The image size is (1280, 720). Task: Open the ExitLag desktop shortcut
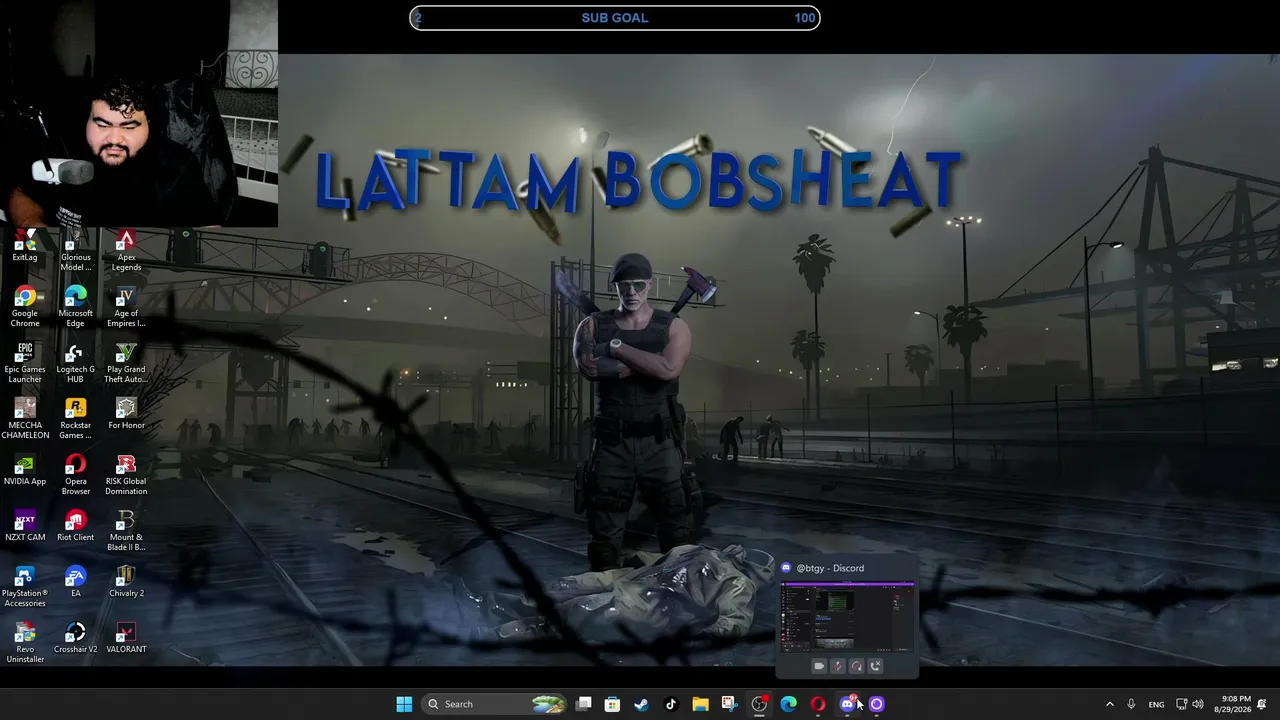(x=25, y=247)
